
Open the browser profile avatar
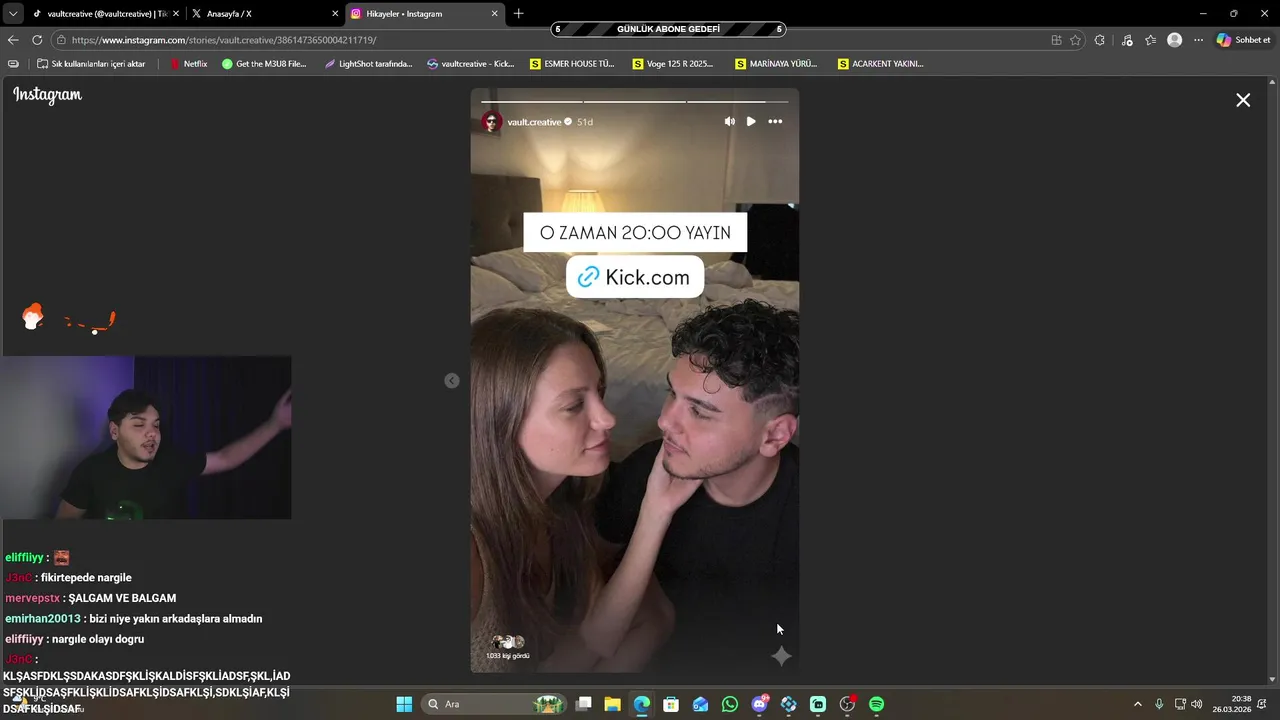1175,40
